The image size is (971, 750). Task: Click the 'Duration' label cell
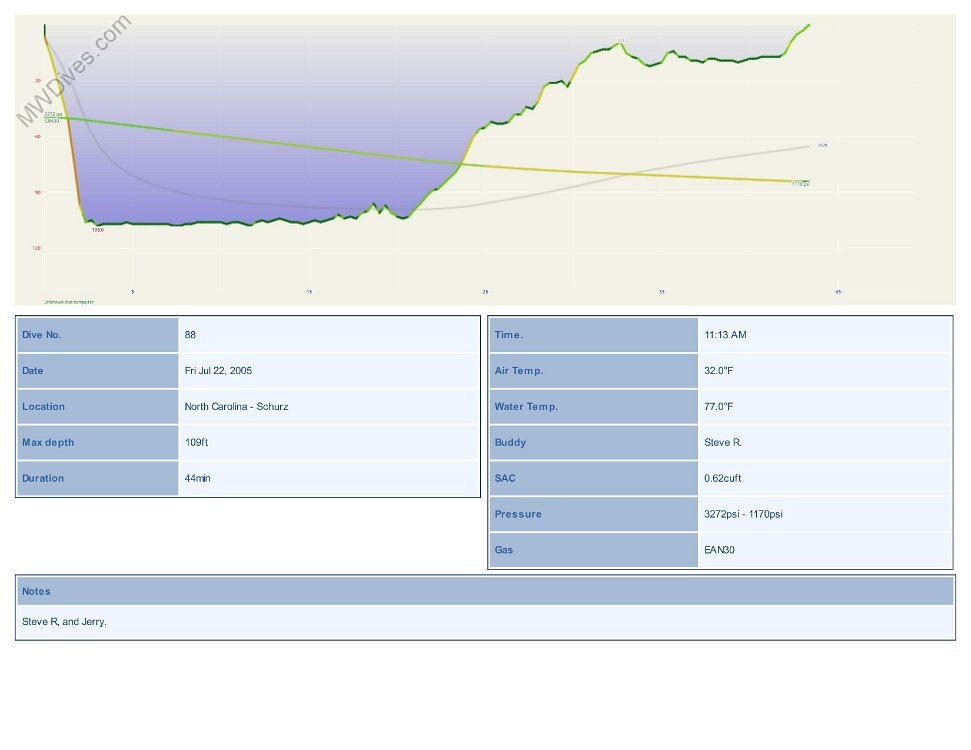tap(98, 479)
